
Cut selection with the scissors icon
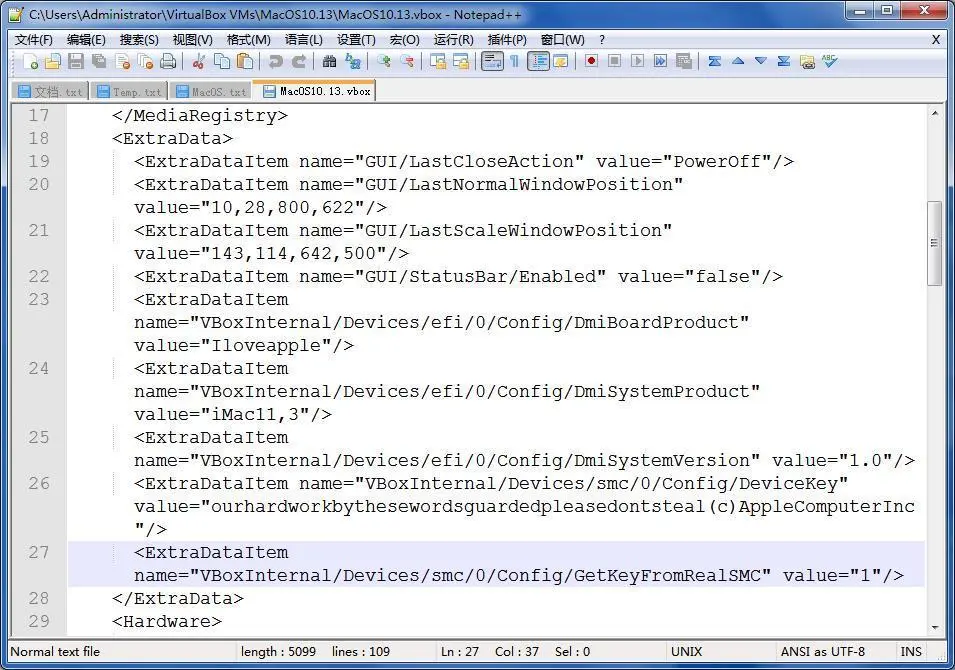tap(199, 62)
